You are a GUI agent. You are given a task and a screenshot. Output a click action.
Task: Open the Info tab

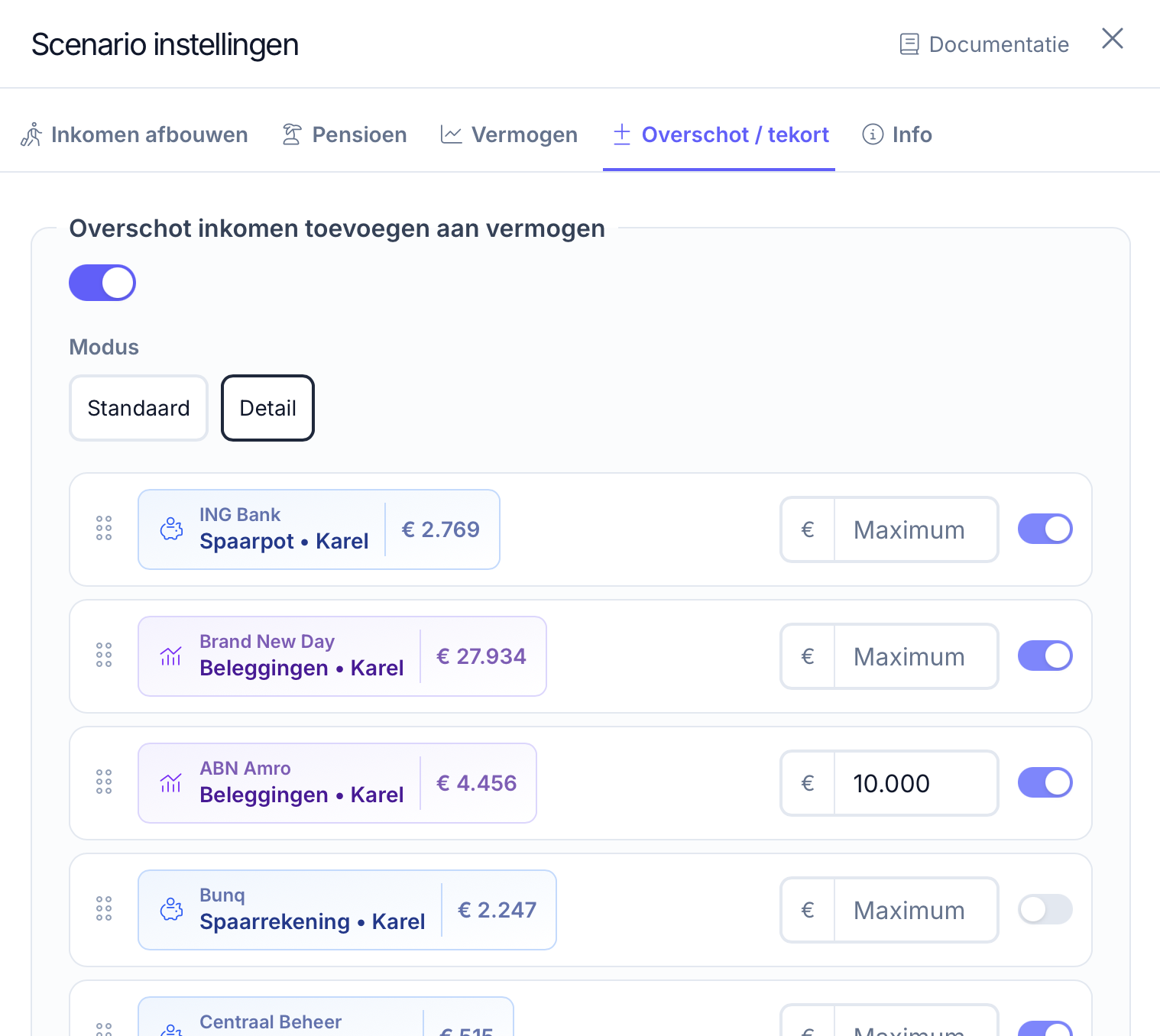[x=897, y=134]
